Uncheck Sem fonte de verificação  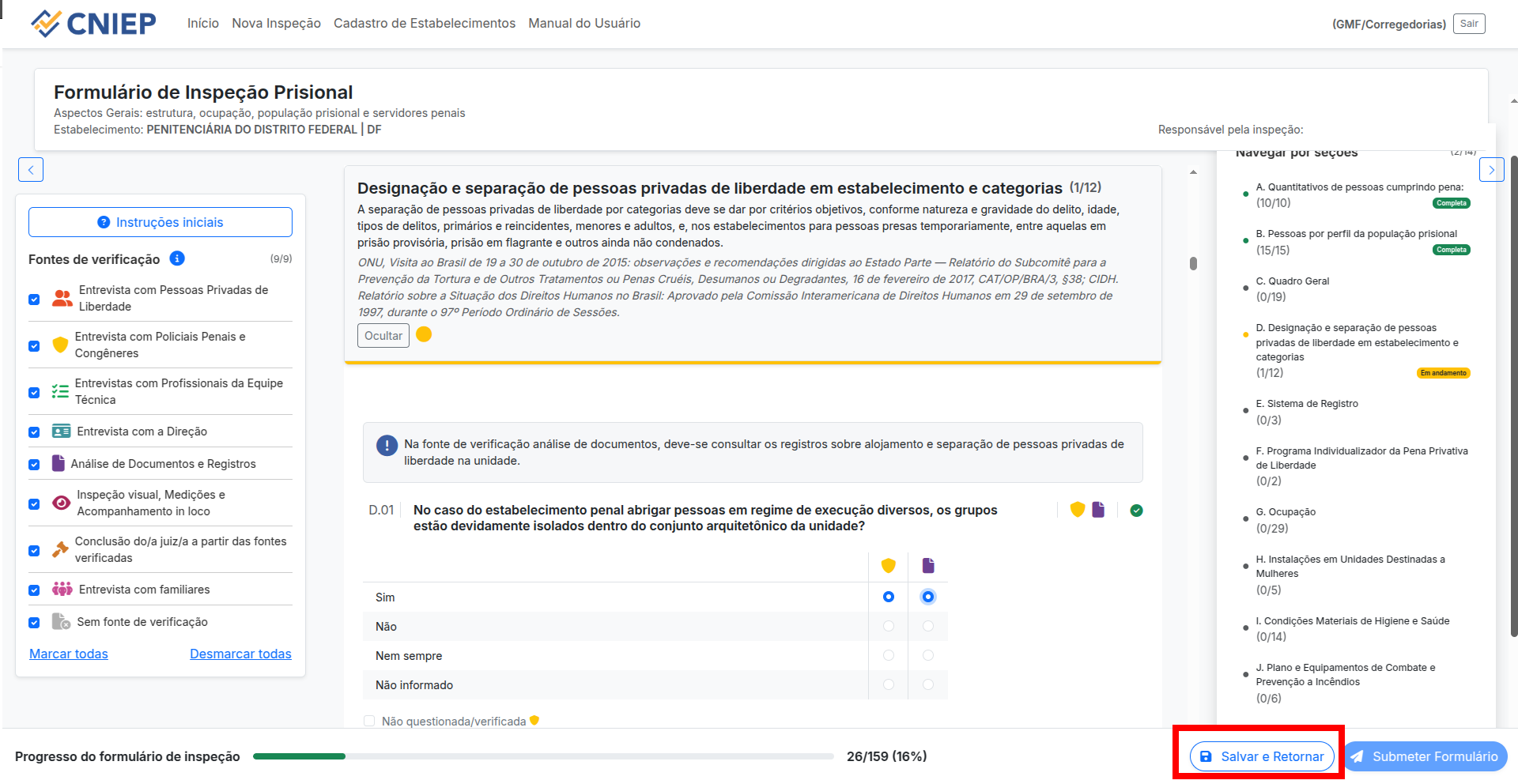point(34,622)
